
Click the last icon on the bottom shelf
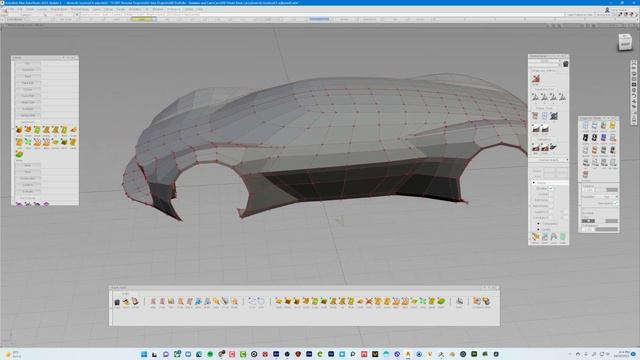coord(487,301)
